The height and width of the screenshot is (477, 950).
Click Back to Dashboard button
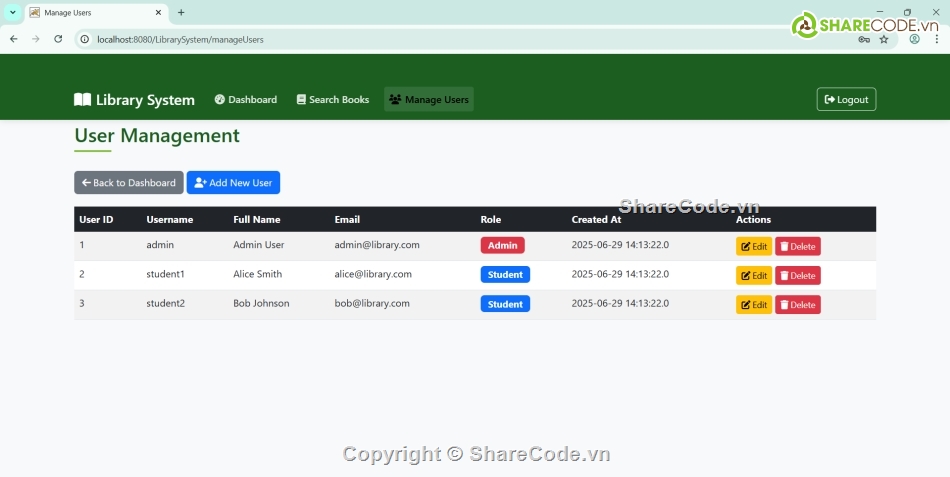128,183
